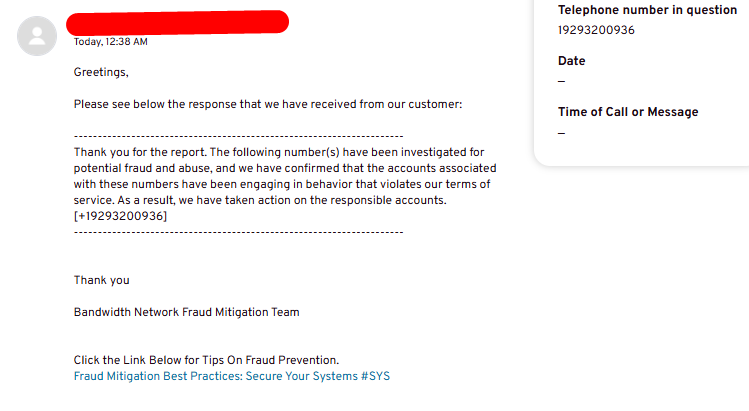Viewport: 749px width, 411px height.
Task: Click the Date field label
Action: 571,61
